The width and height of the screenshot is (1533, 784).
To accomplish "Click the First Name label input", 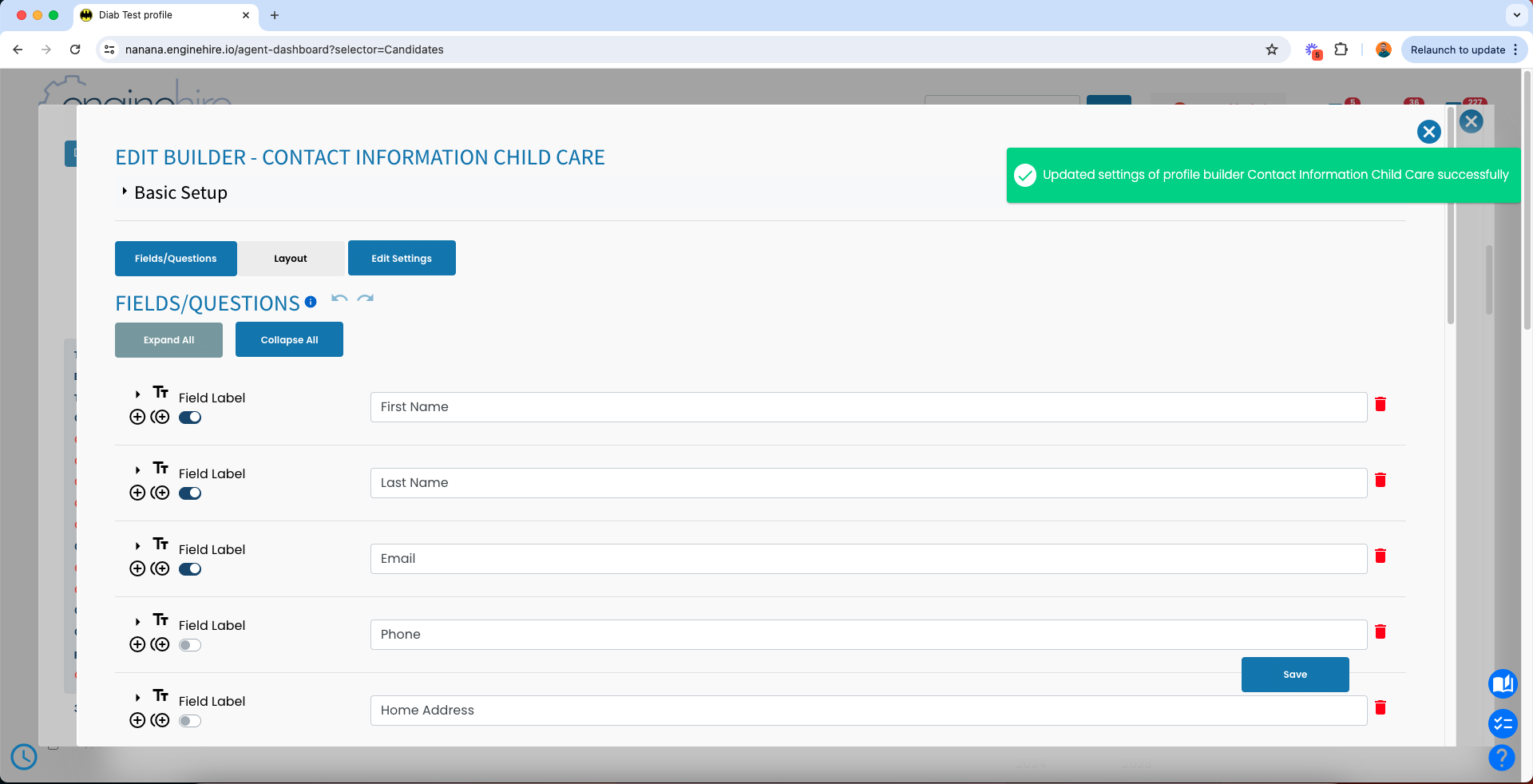I will tap(869, 407).
